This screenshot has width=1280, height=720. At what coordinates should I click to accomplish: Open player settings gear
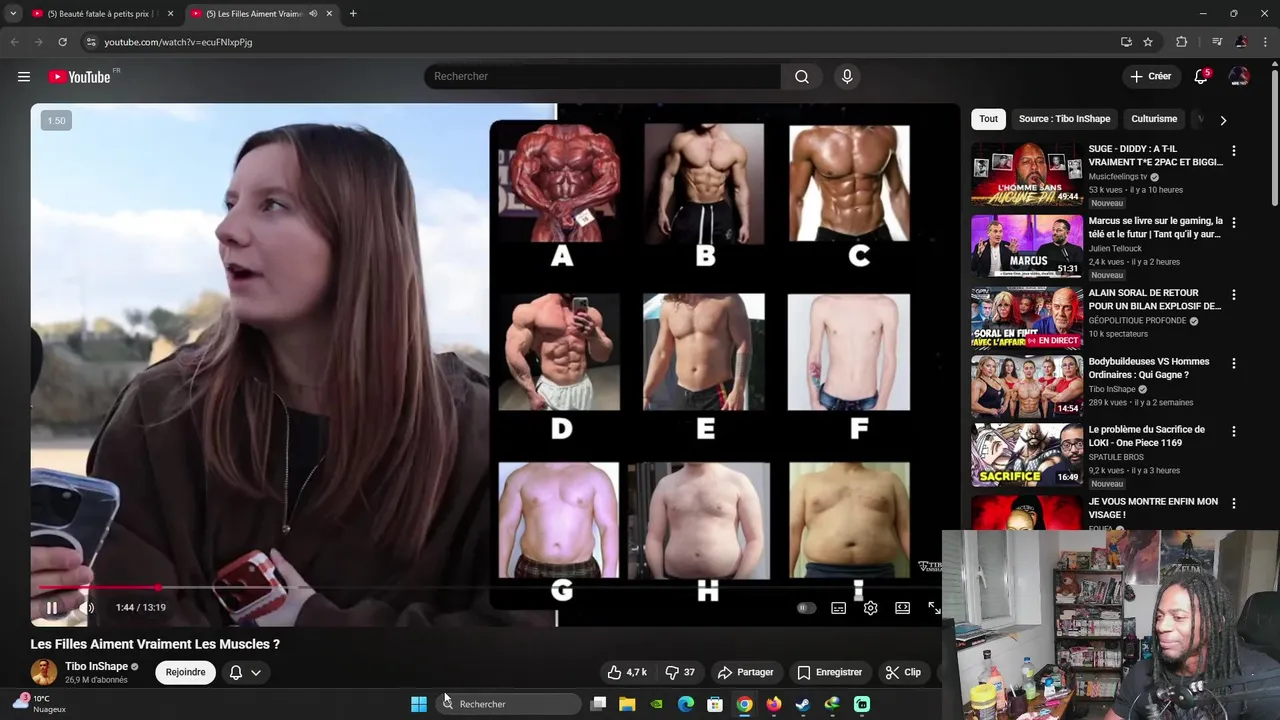[871, 608]
